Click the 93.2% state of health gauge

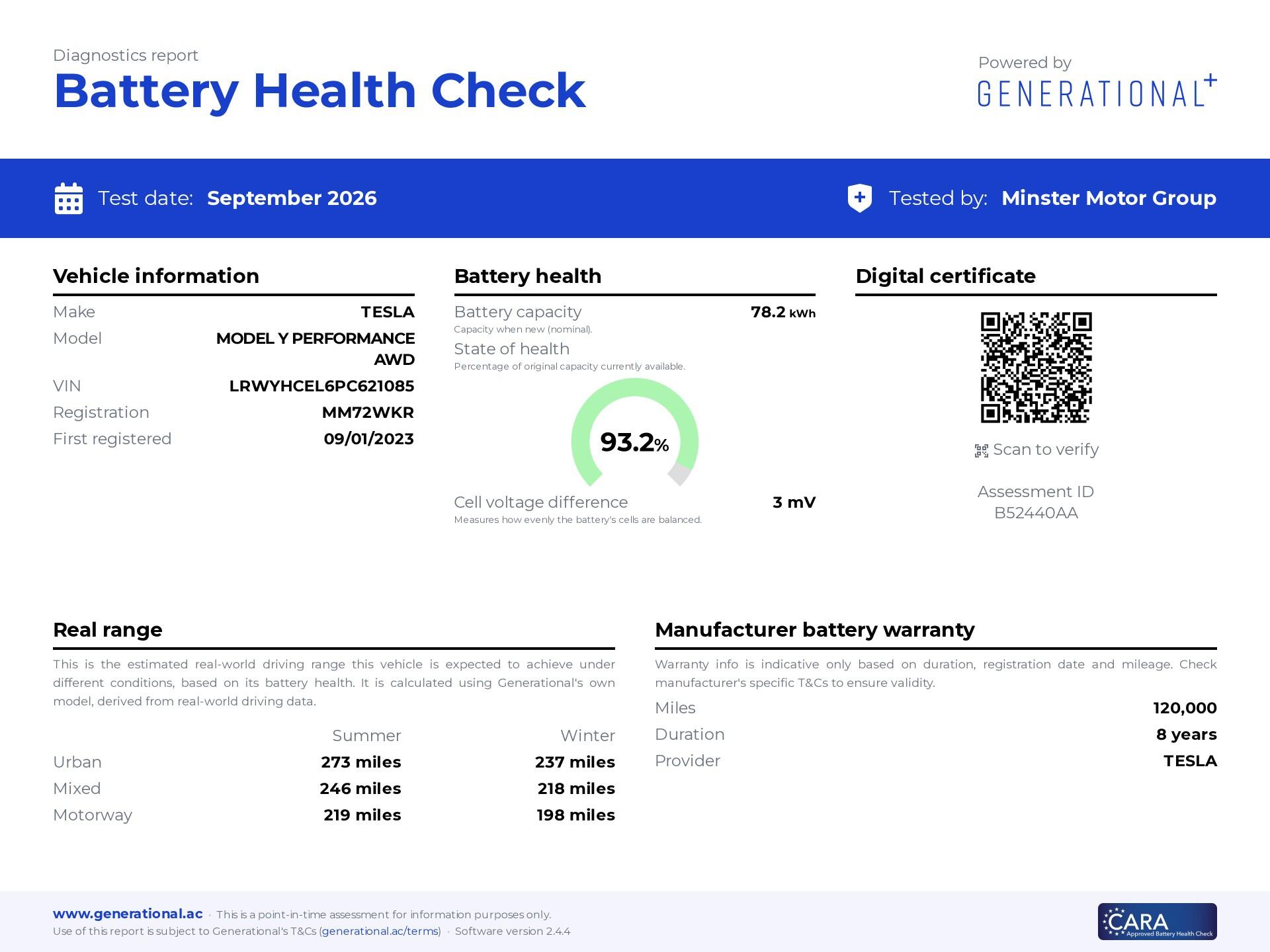[635, 433]
